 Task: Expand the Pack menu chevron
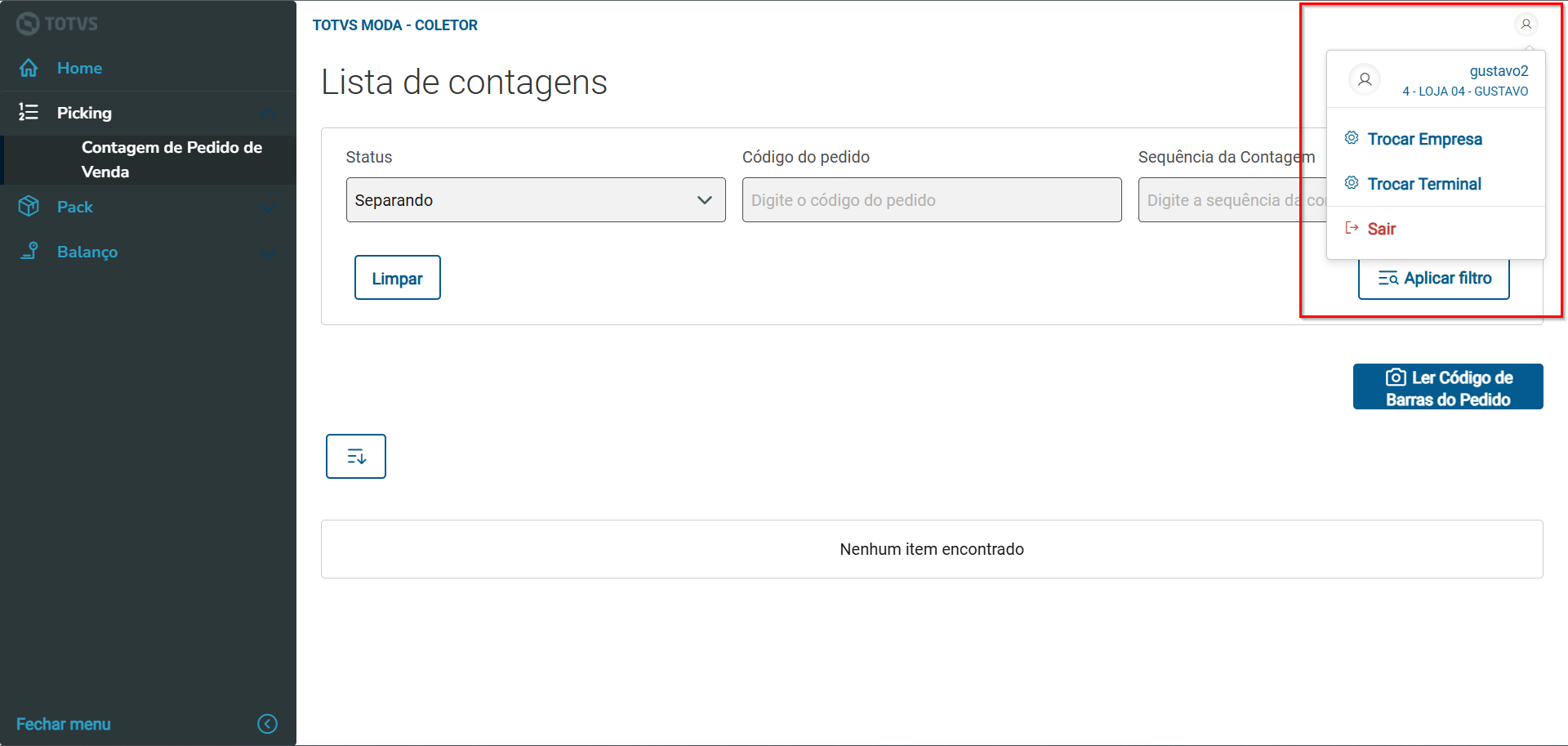(x=267, y=208)
